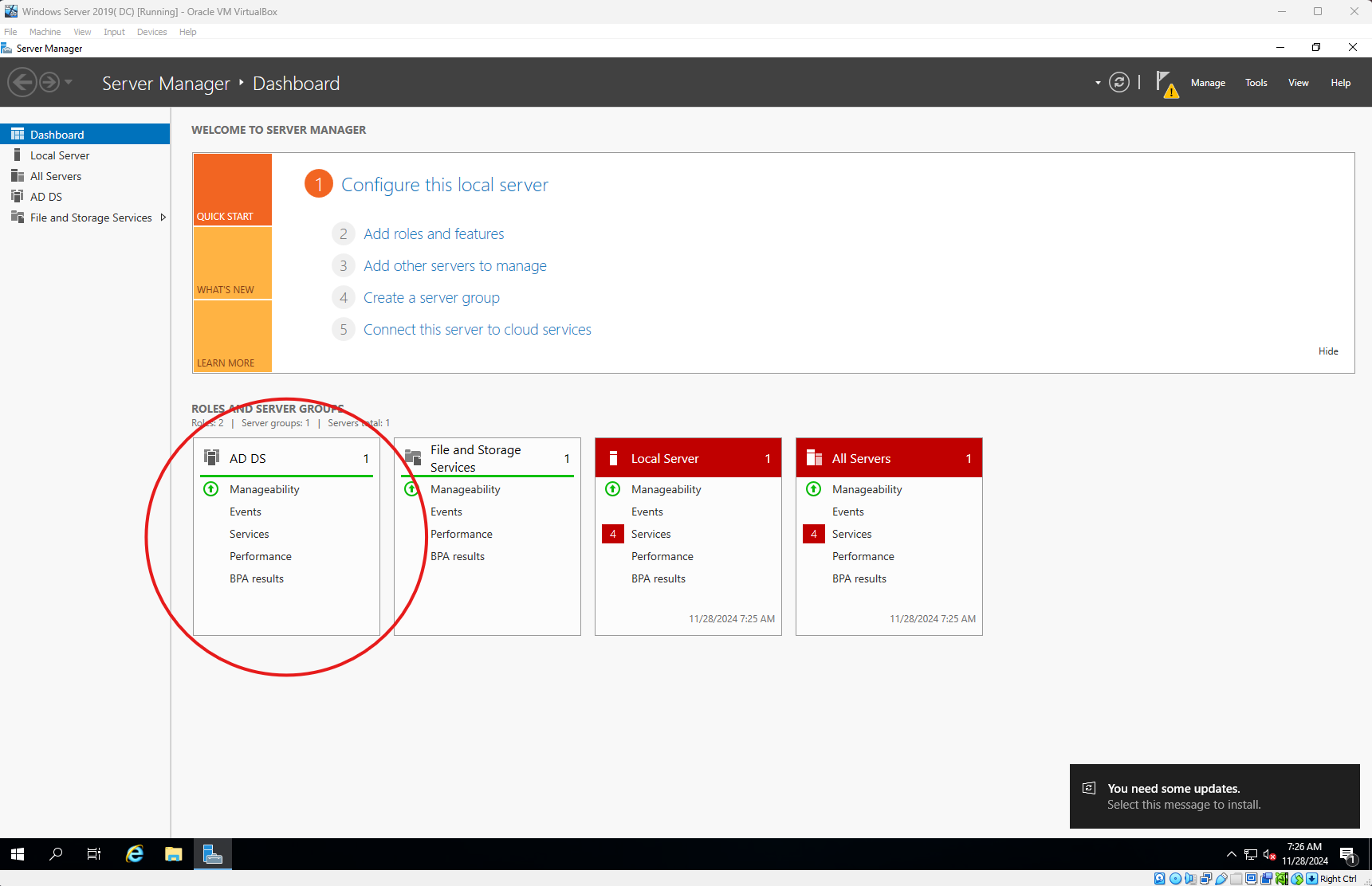The height and width of the screenshot is (886, 1372).
Task: Launch Internet Explorer from the taskbar
Action: point(135,854)
